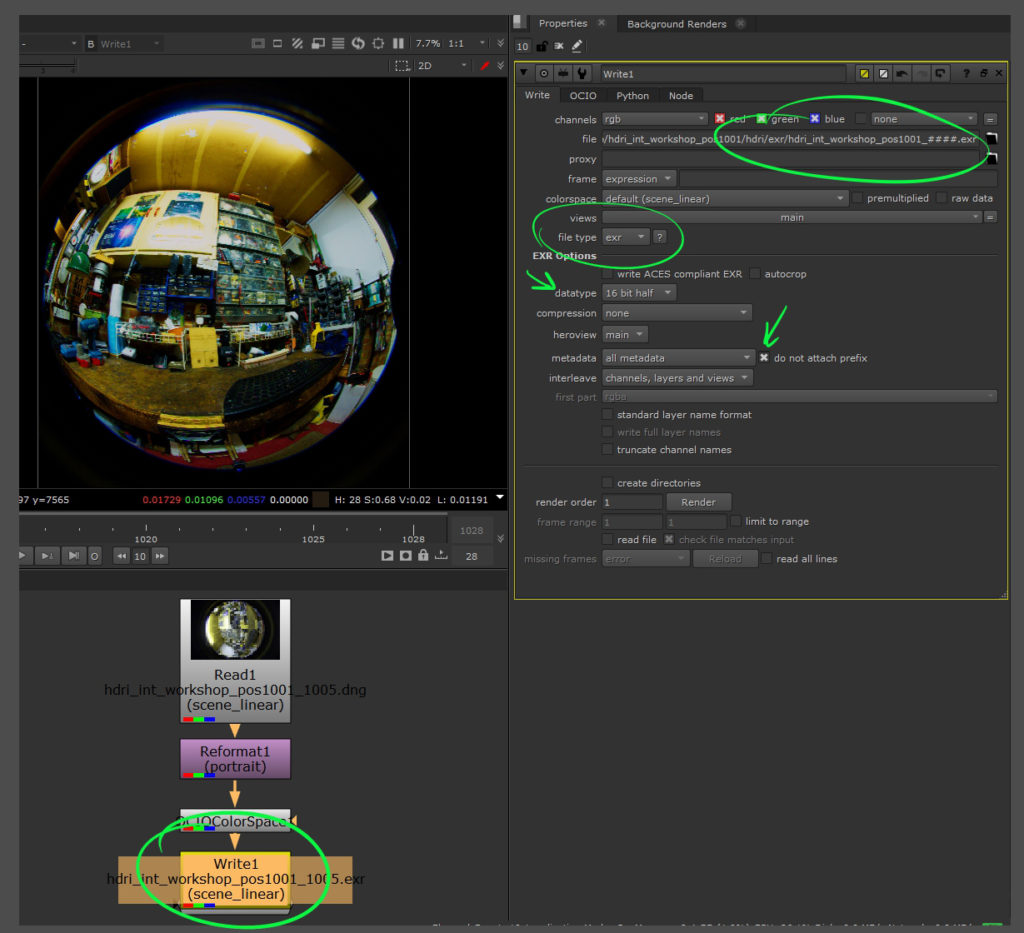Open Write1 node help via question mark icon
This screenshot has height=933, width=1024.
968,72
